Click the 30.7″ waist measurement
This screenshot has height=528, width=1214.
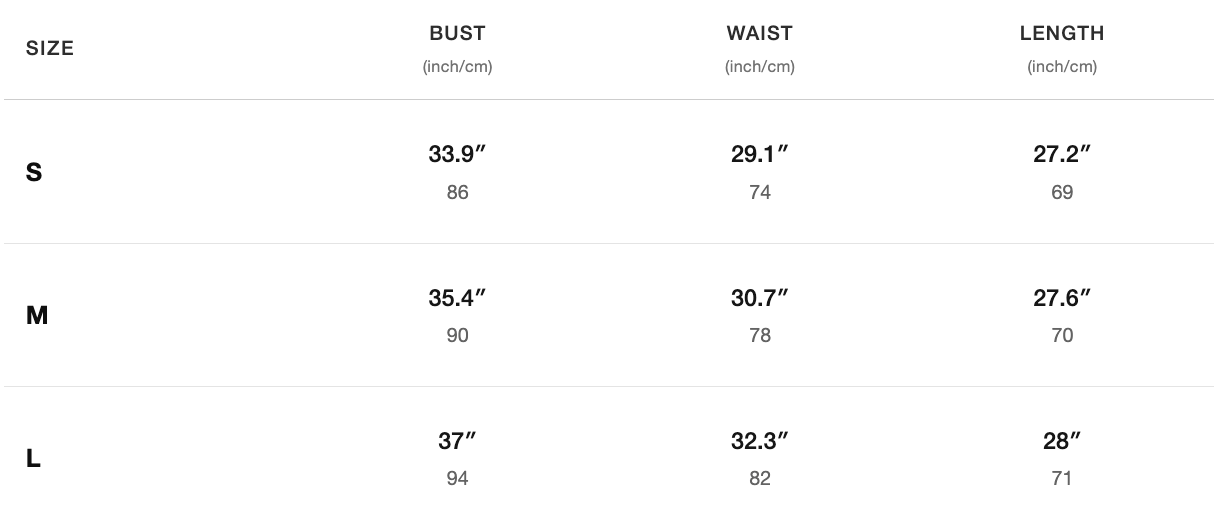(760, 298)
